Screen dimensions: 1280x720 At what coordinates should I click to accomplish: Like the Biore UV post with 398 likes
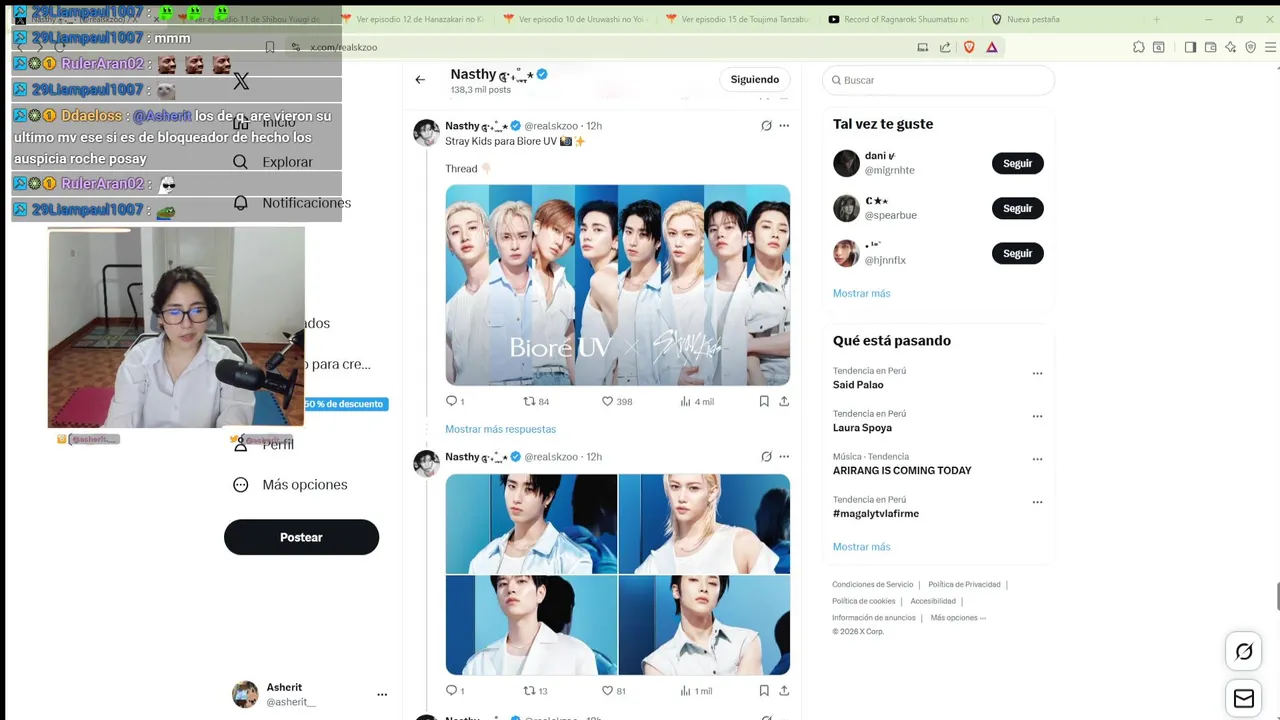[617, 401]
